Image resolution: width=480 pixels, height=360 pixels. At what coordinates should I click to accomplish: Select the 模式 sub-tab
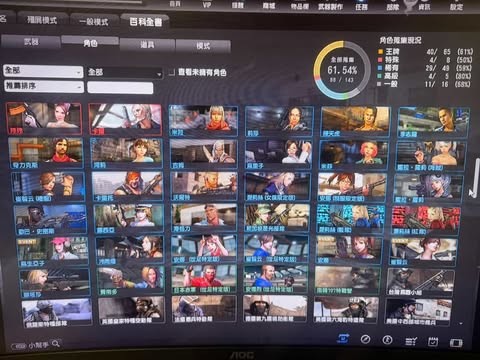tap(203, 46)
